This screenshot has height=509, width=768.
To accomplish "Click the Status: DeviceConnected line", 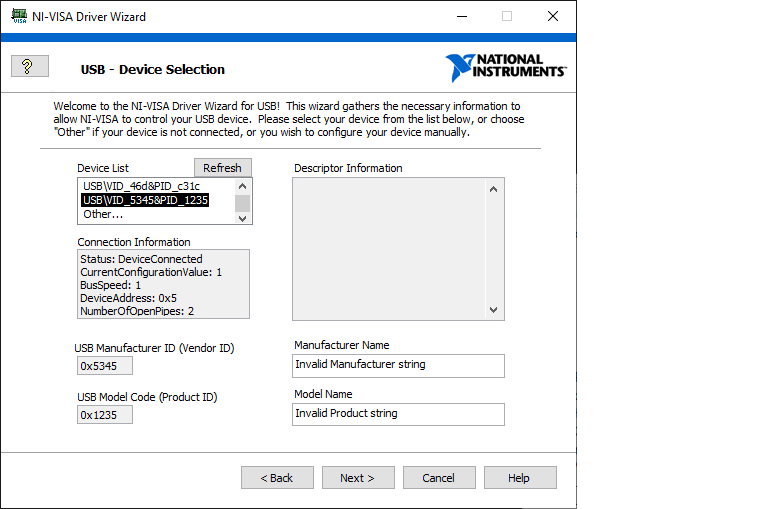I will coord(141,259).
